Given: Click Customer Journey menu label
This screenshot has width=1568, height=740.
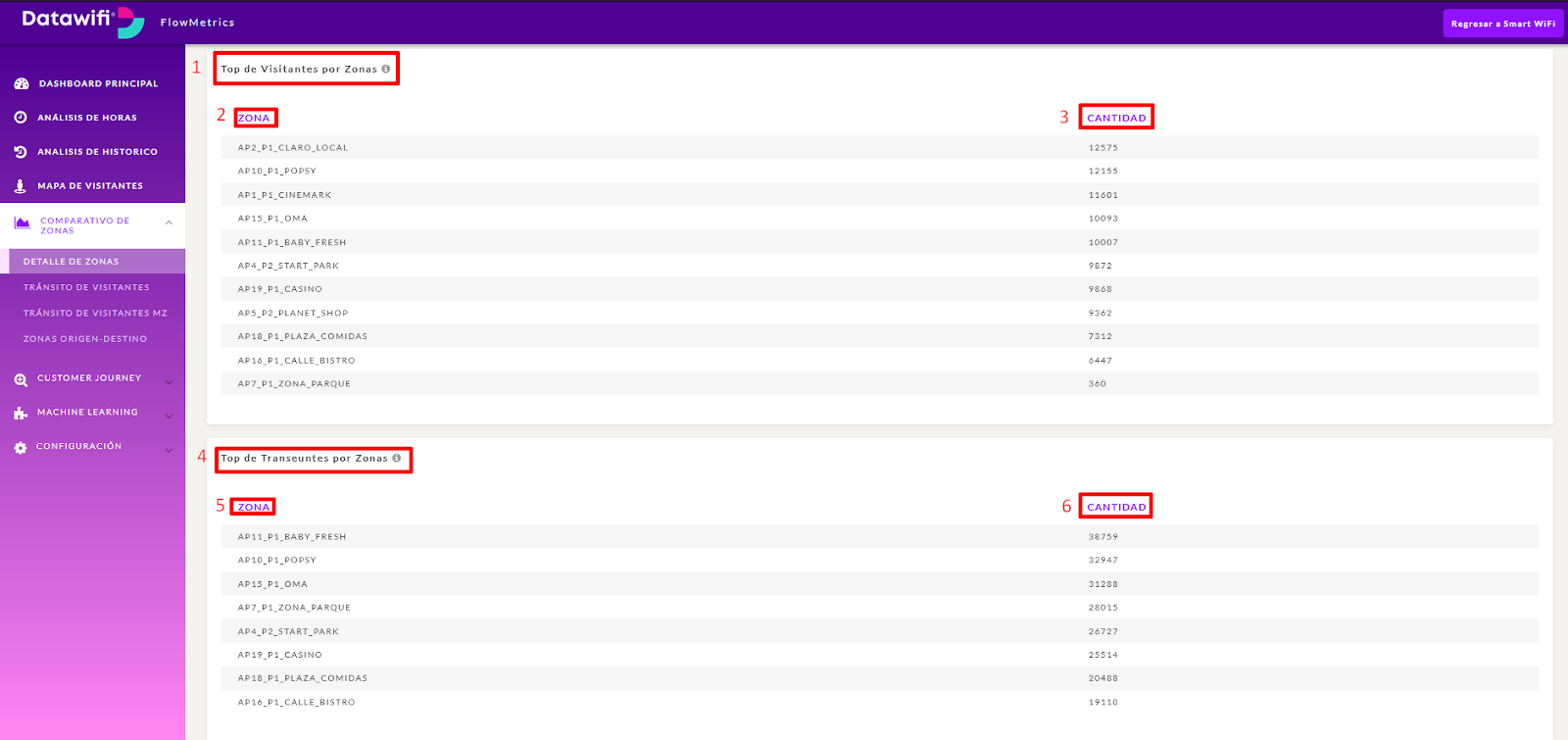Looking at the screenshot, I should (89, 378).
